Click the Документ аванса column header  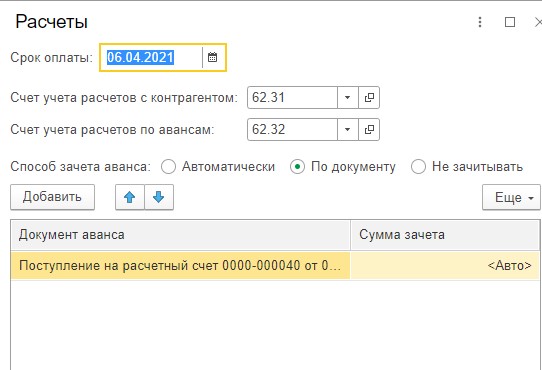(x=180, y=235)
